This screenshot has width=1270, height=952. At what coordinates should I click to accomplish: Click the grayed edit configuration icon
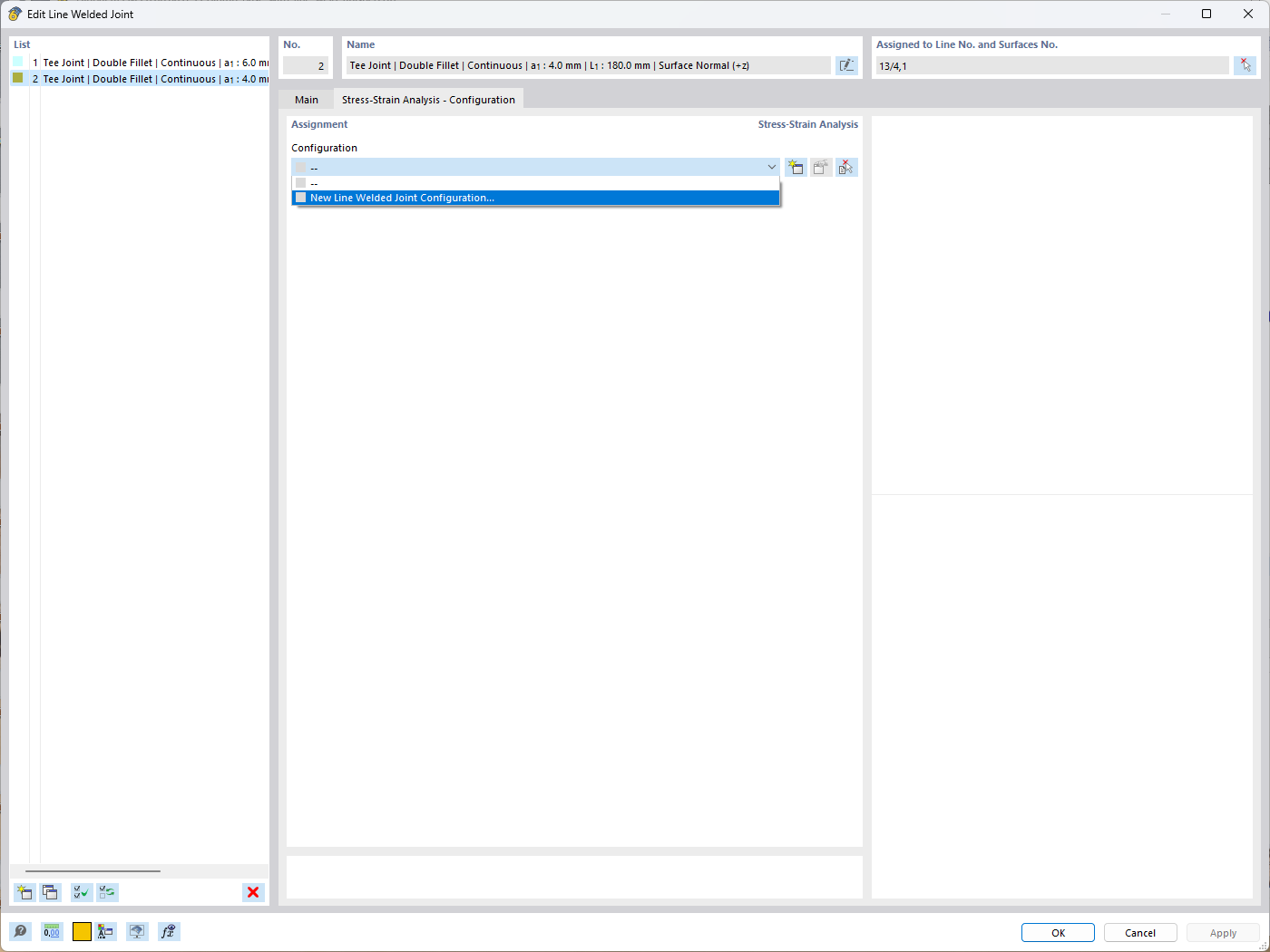click(x=821, y=167)
